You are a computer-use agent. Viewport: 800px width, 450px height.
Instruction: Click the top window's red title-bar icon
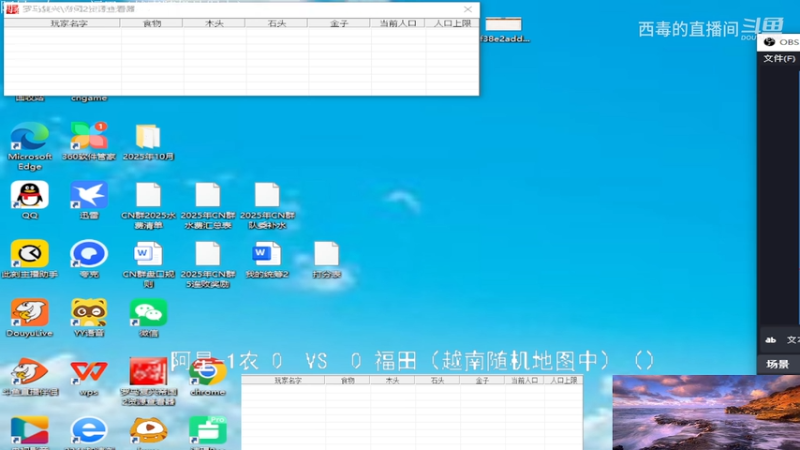pos(12,9)
